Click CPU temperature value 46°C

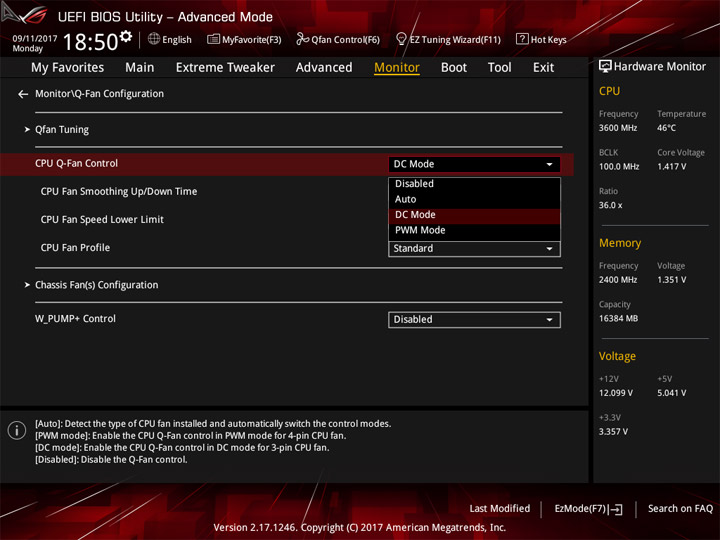[666, 128]
